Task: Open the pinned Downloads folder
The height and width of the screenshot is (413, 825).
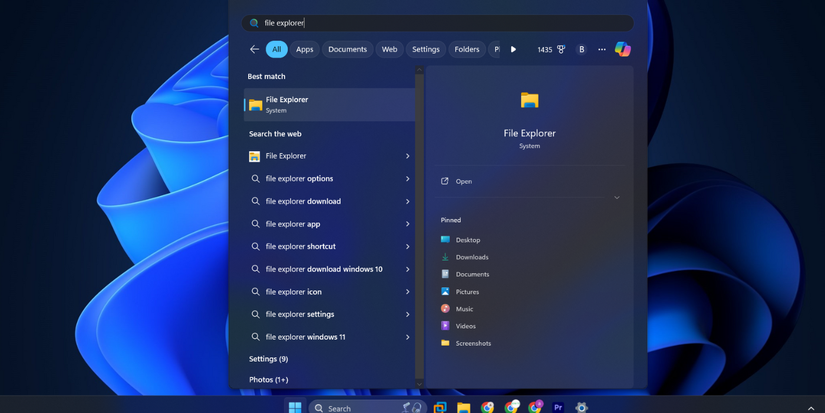Action: tap(465, 257)
